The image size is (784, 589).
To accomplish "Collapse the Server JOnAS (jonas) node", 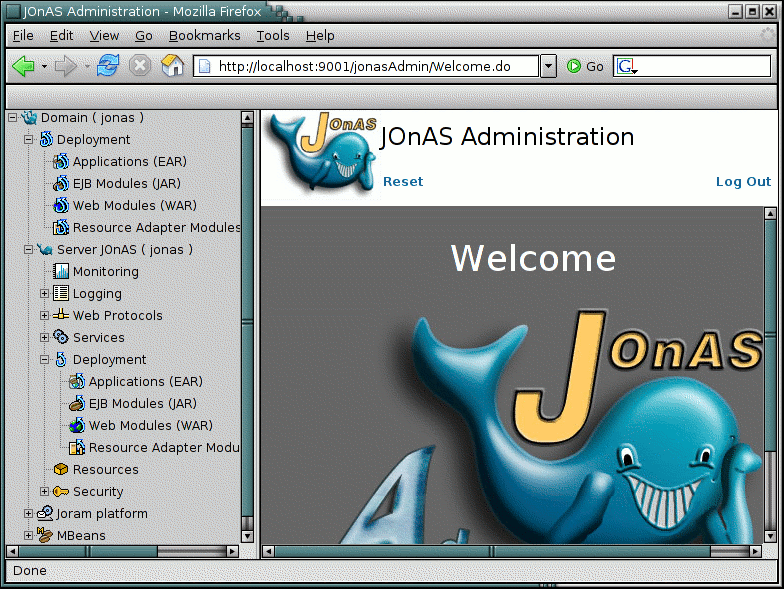I will click(28, 250).
